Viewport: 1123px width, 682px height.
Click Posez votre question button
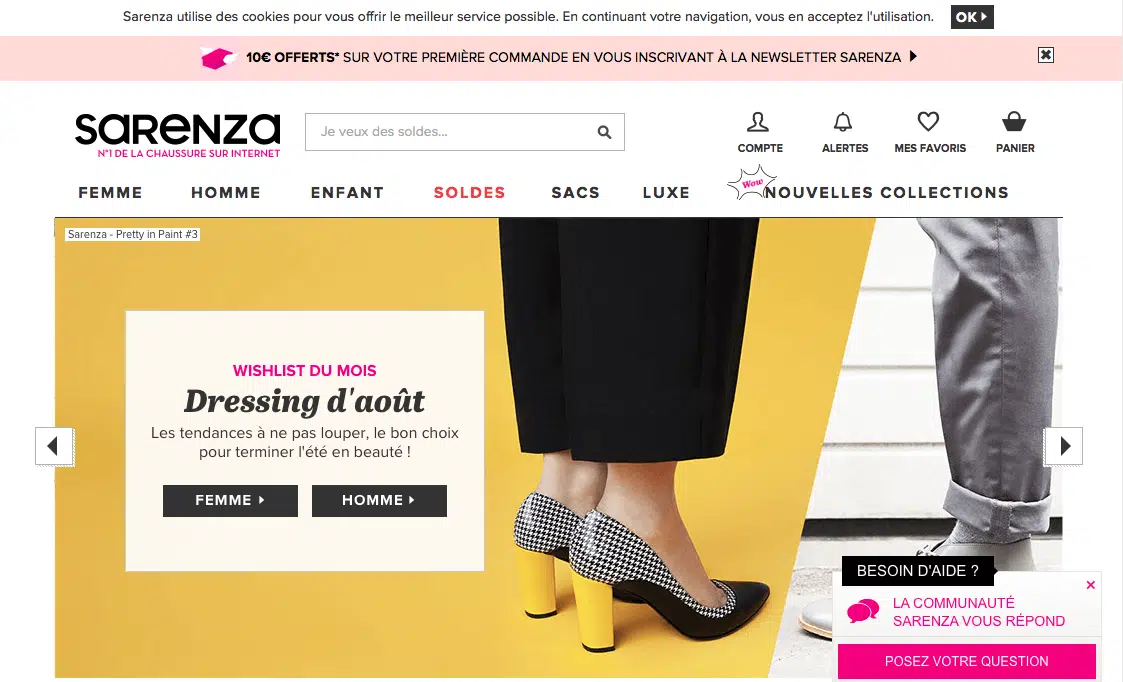[966, 661]
